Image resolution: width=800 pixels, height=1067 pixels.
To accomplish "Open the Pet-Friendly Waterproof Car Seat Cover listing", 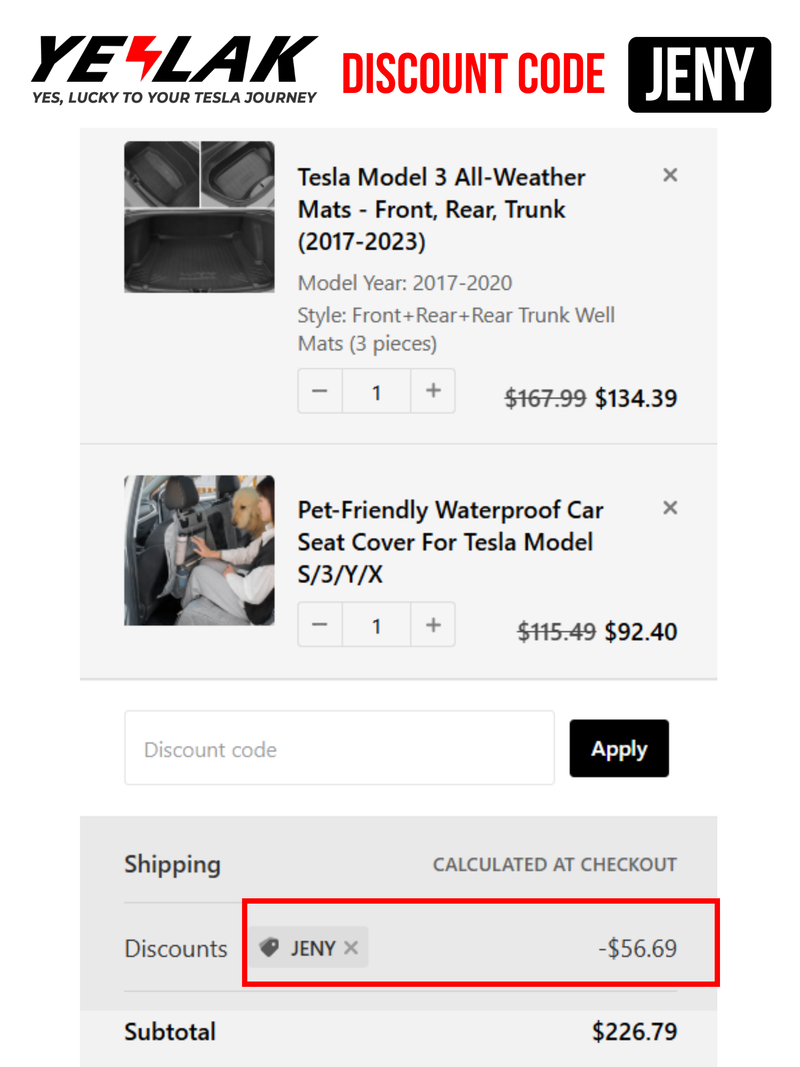I will pos(450,542).
